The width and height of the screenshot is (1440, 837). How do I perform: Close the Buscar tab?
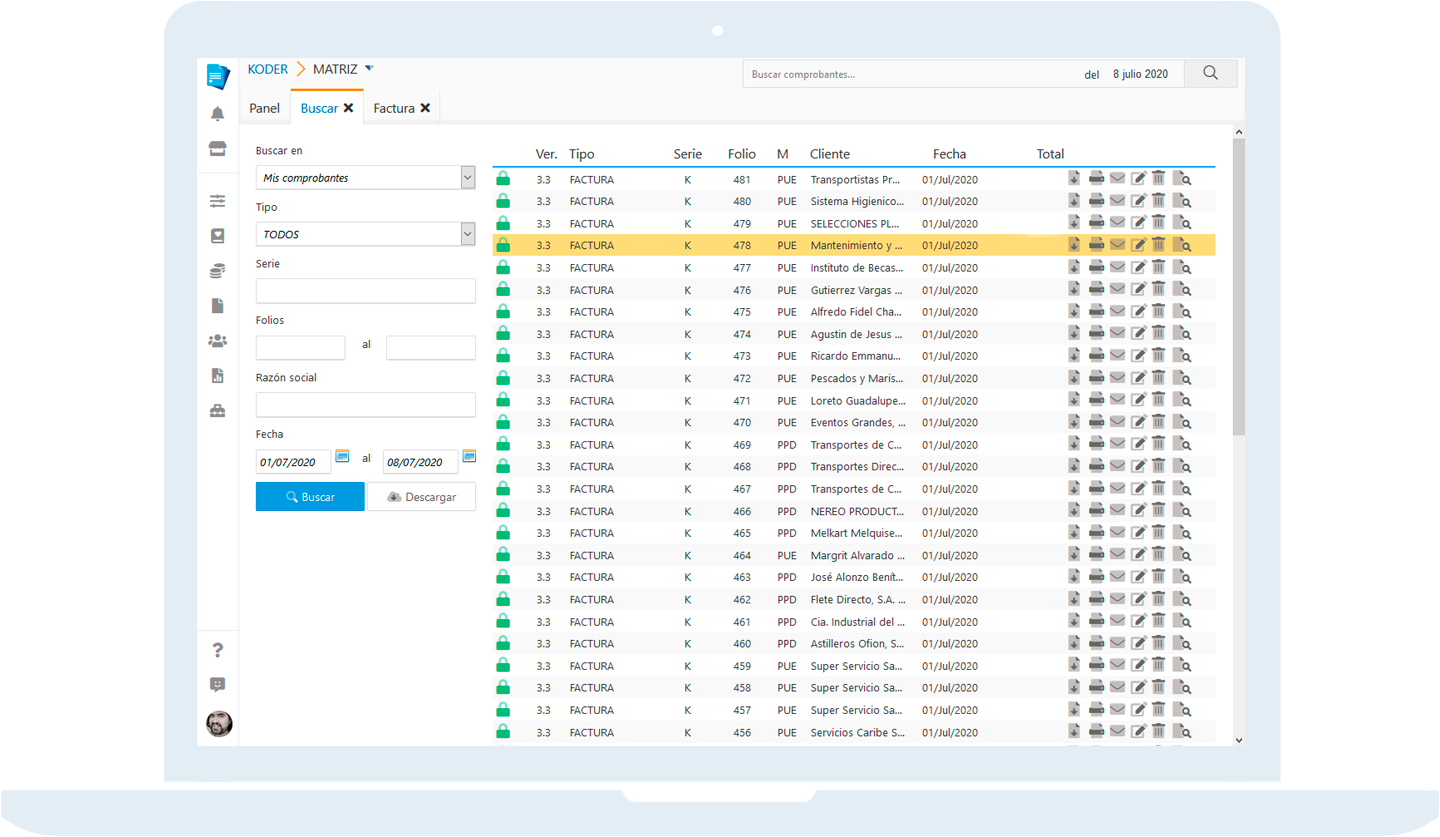click(348, 108)
